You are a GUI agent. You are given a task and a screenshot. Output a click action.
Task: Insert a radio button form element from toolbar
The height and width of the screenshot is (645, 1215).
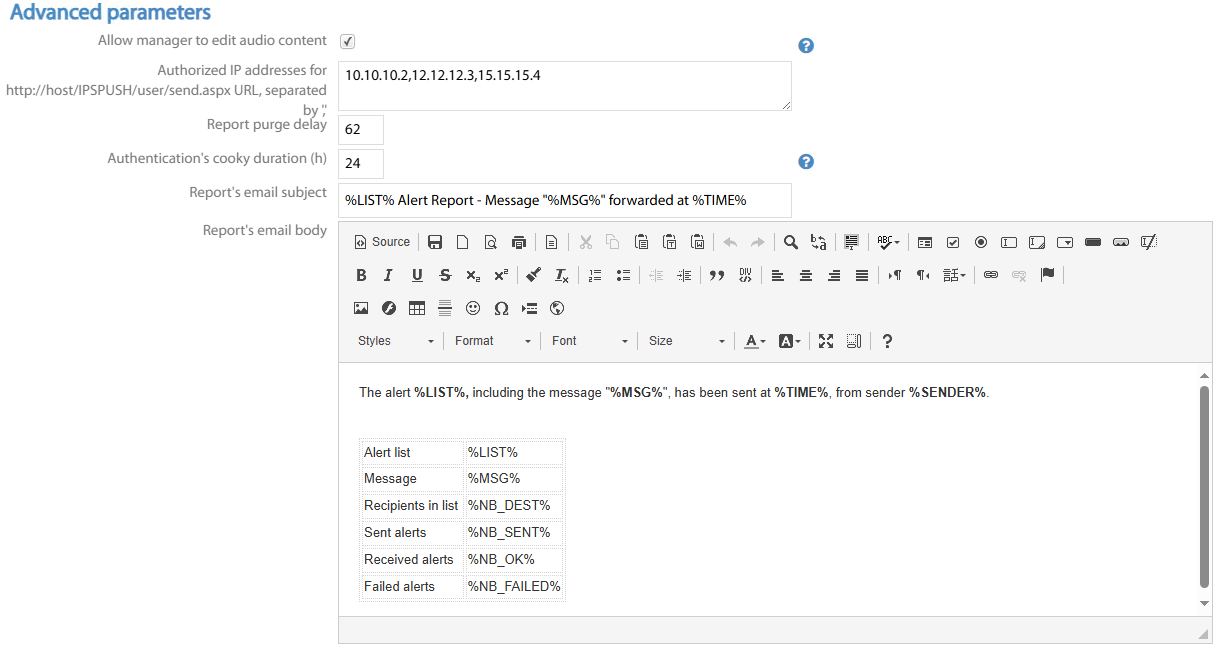981,242
